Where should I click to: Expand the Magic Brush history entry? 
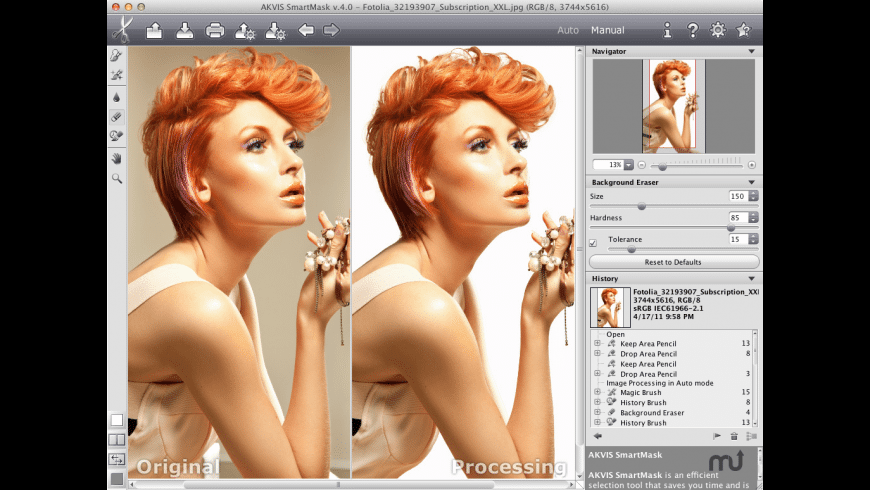598,392
